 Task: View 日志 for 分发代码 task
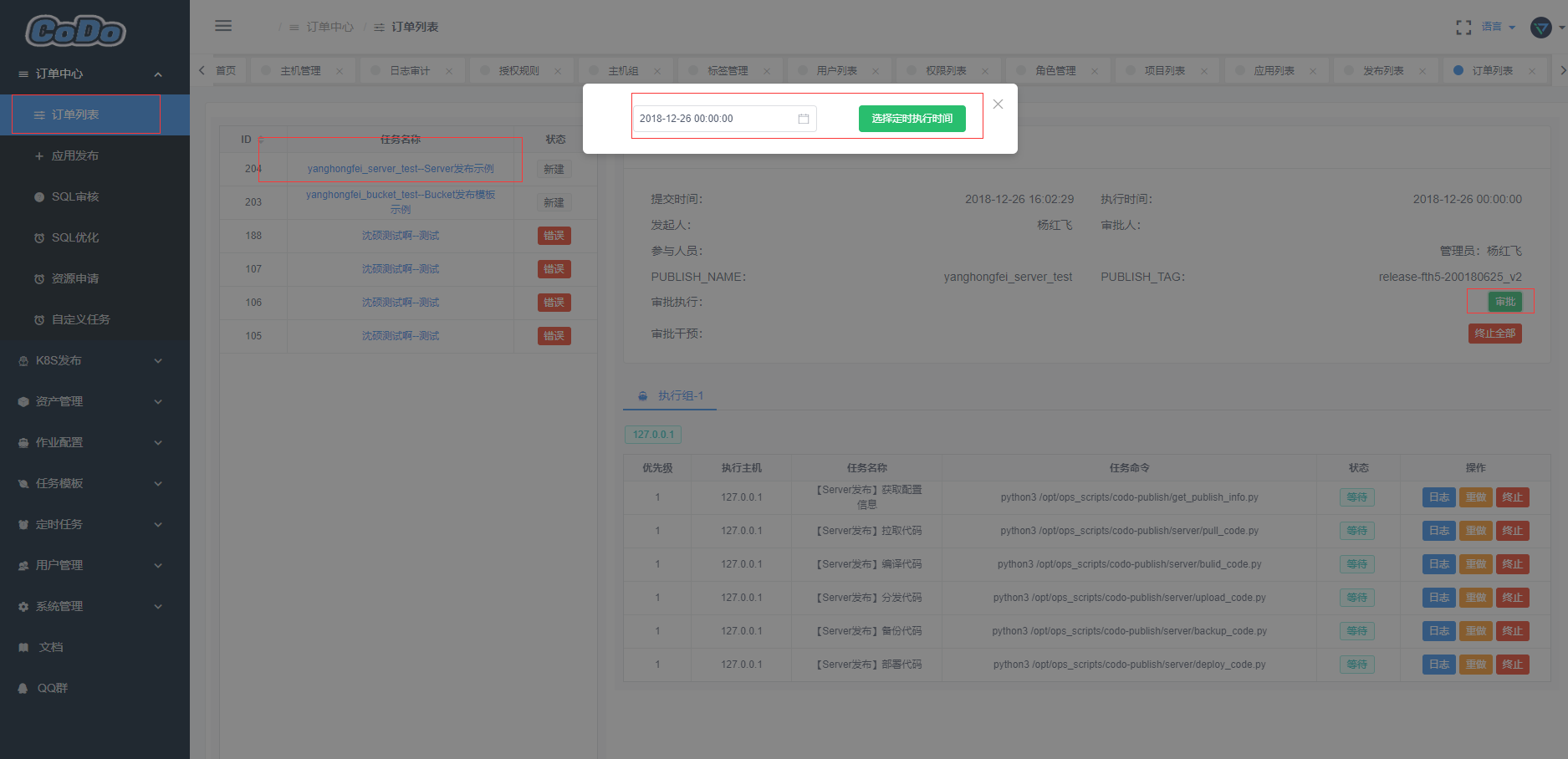coord(1438,598)
